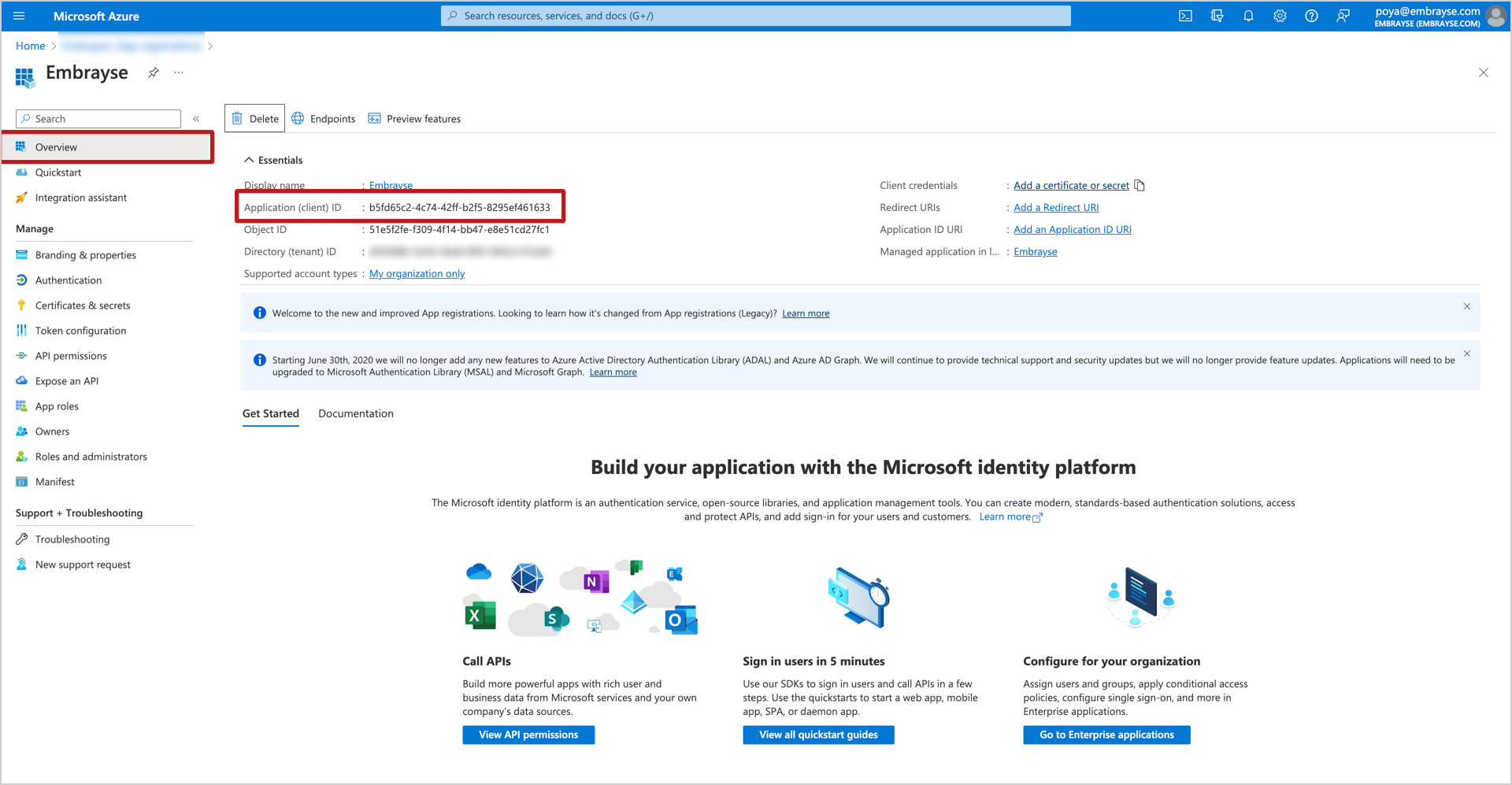This screenshot has width=1512, height=785.
Task: Click the API permissions icon
Action: click(x=22, y=356)
